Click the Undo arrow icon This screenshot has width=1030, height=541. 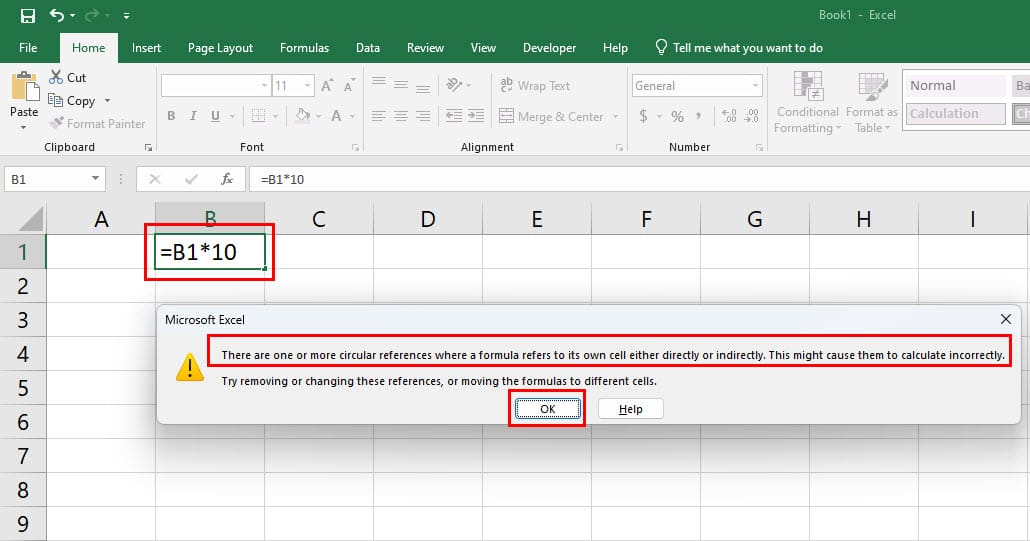[x=57, y=15]
